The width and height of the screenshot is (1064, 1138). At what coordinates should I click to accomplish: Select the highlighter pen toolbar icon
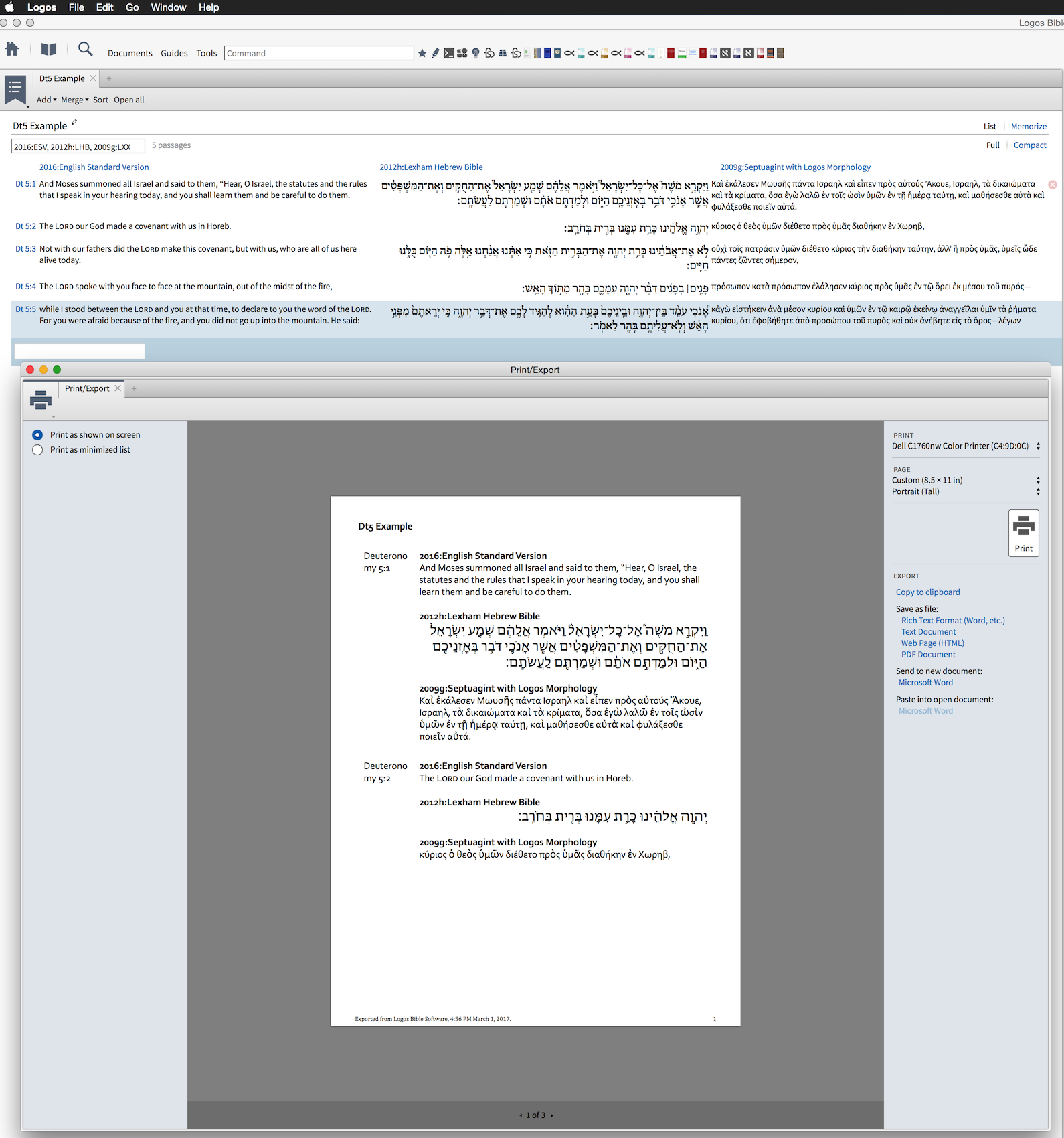point(436,53)
